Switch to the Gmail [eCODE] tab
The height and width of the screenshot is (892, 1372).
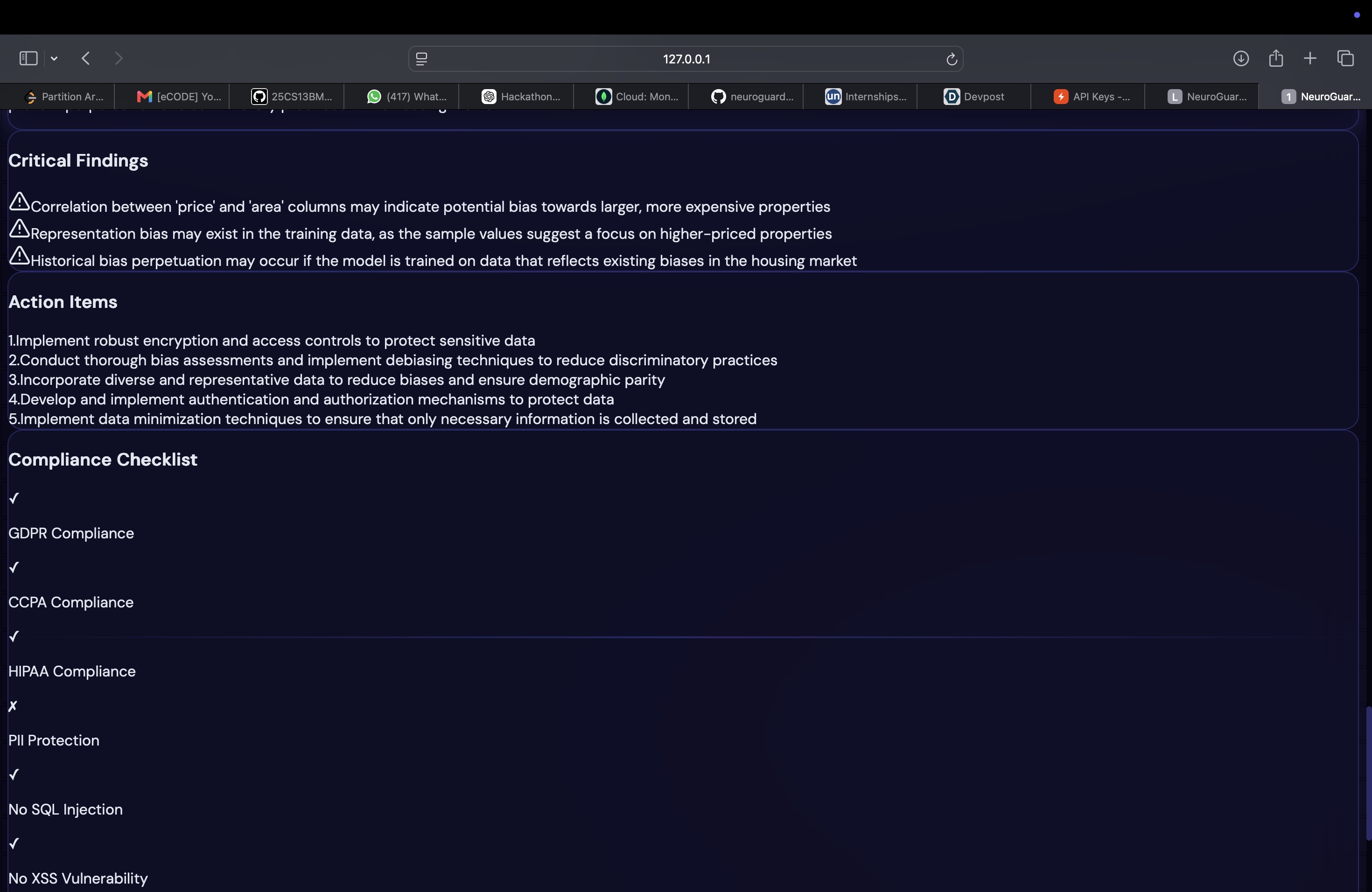click(172, 97)
